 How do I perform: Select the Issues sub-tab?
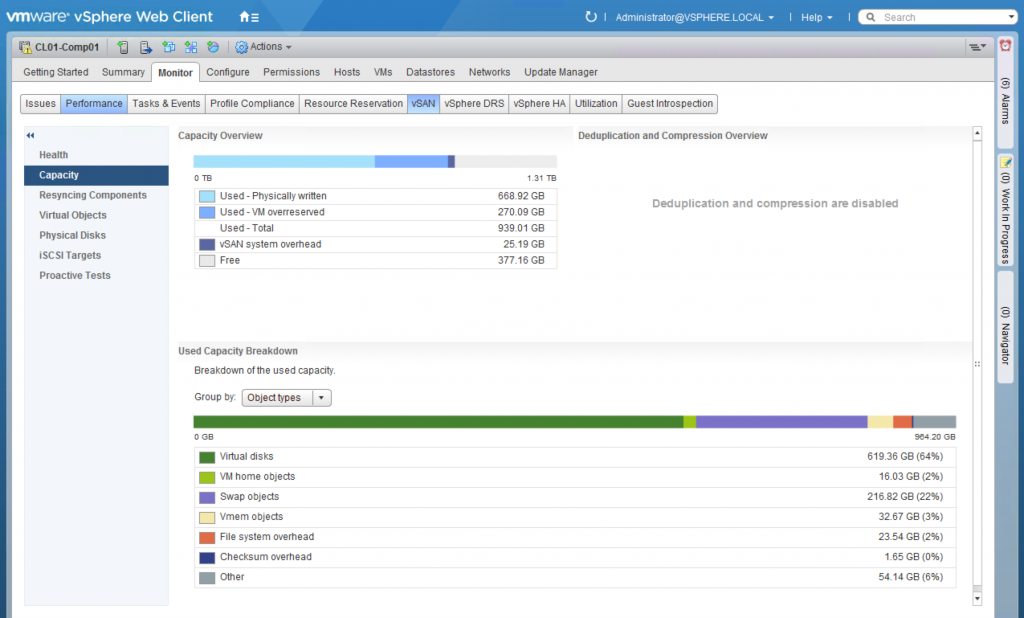pos(40,104)
